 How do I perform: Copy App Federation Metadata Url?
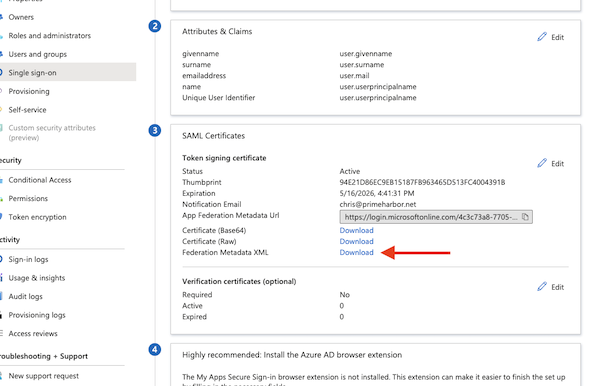(x=525, y=217)
